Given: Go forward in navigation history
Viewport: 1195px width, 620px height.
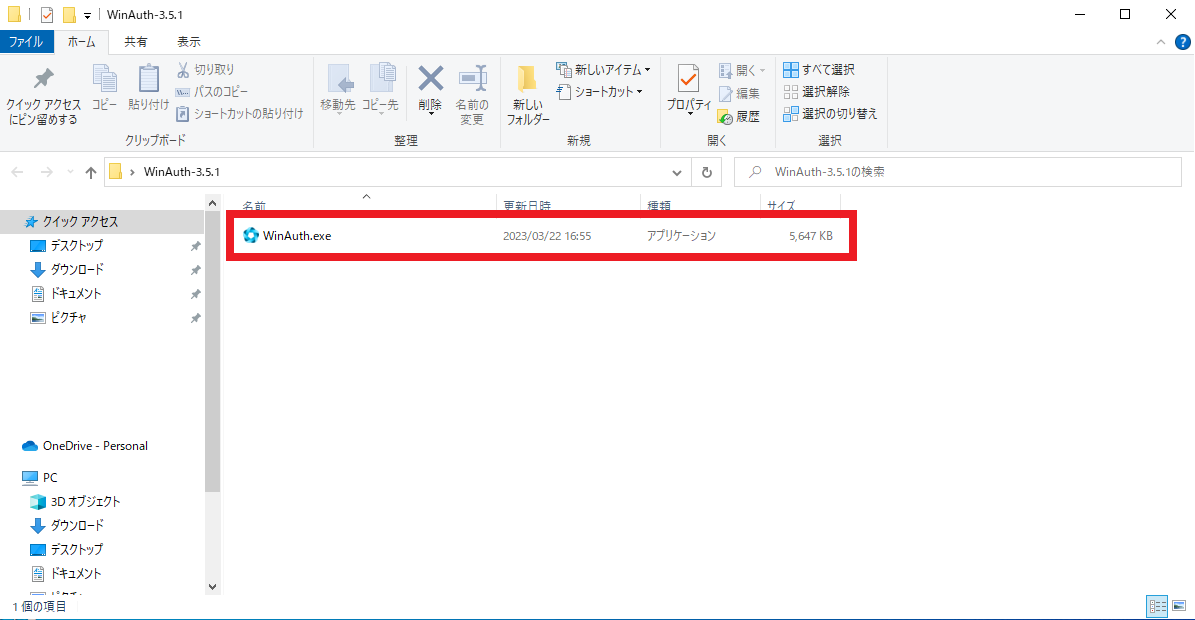Looking at the screenshot, I should point(46,172).
